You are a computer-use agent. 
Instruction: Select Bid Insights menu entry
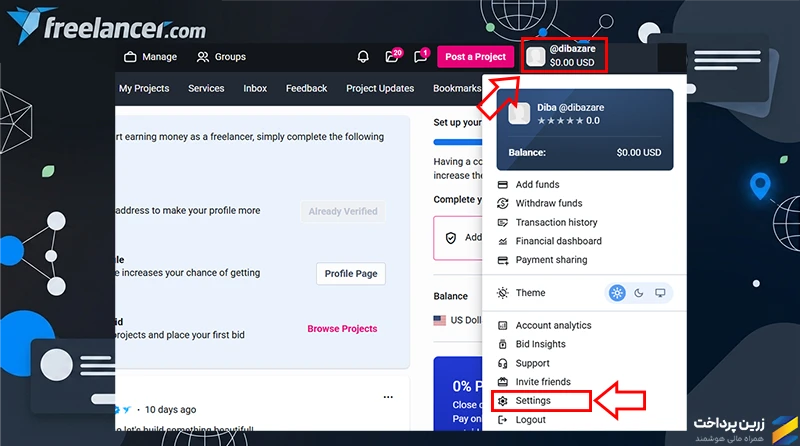tap(584, 344)
